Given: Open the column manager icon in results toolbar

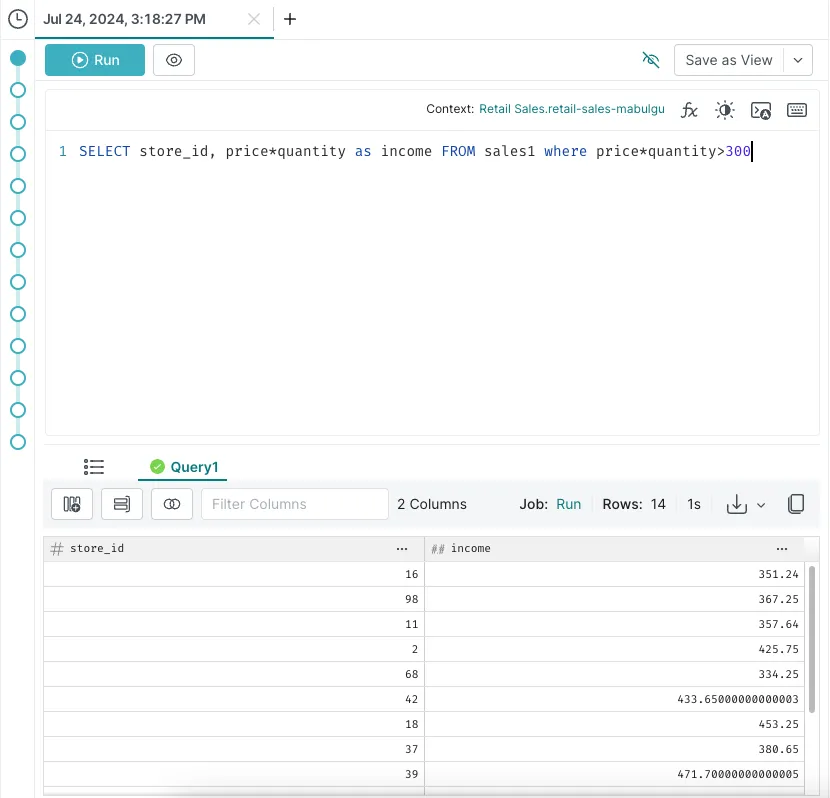Looking at the screenshot, I should click(71, 504).
